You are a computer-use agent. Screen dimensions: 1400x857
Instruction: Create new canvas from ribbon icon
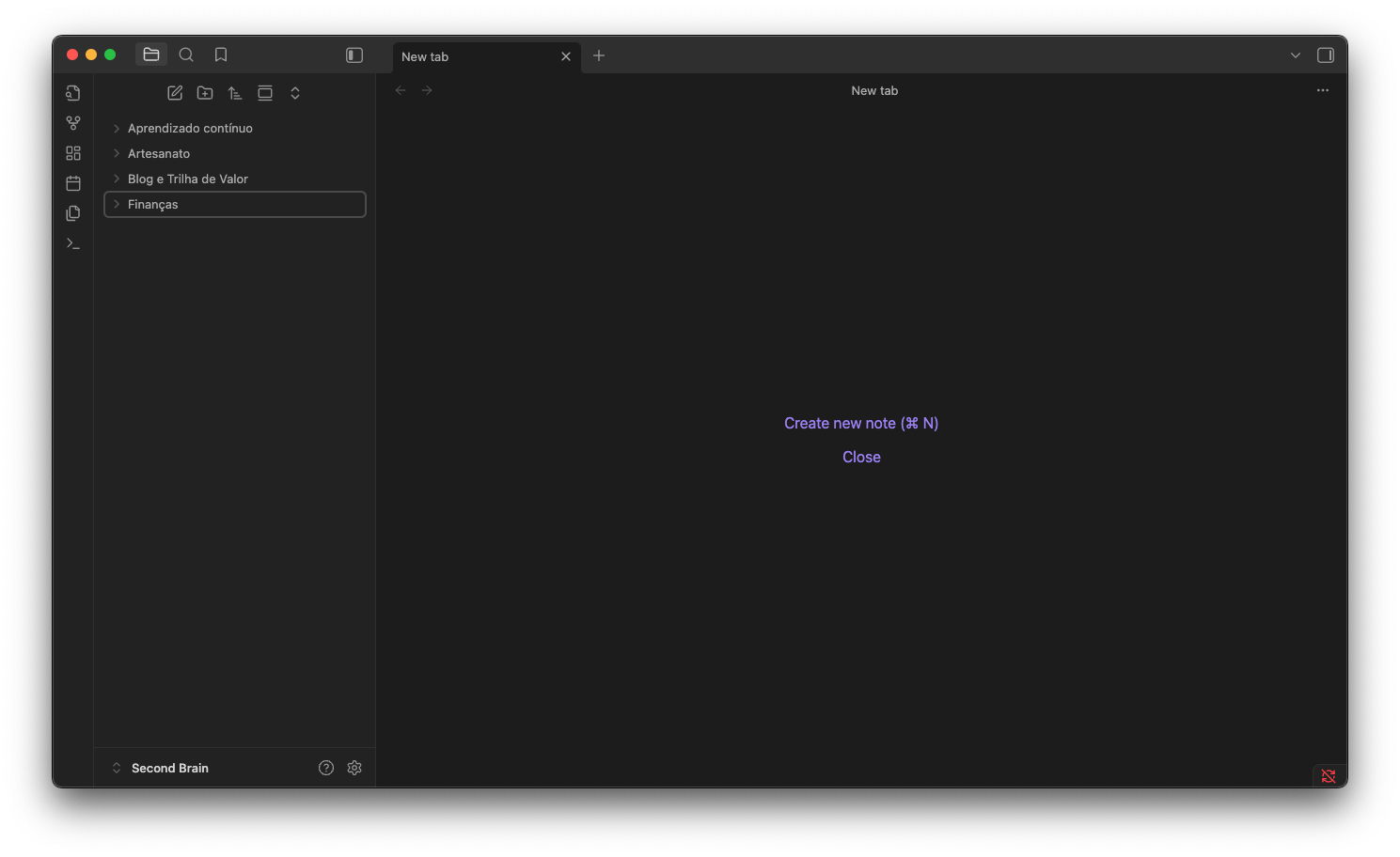[x=73, y=153]
